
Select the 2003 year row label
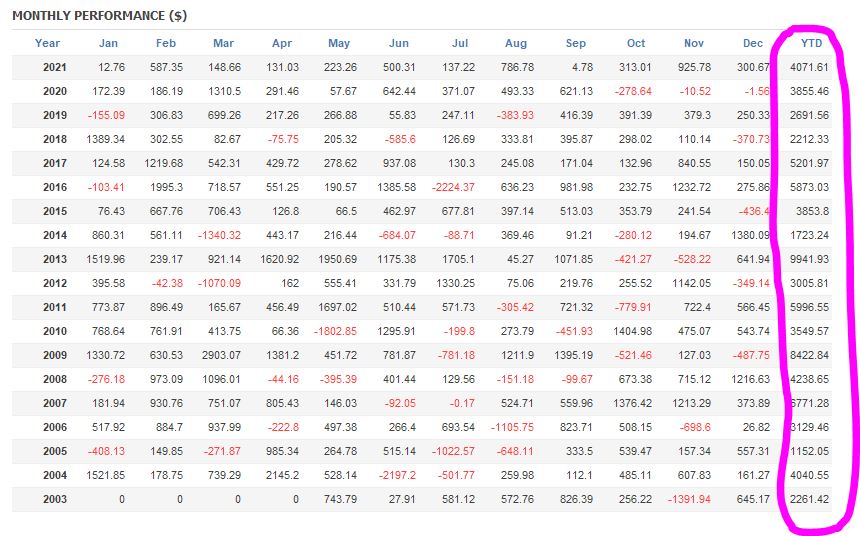coord(55,499)
